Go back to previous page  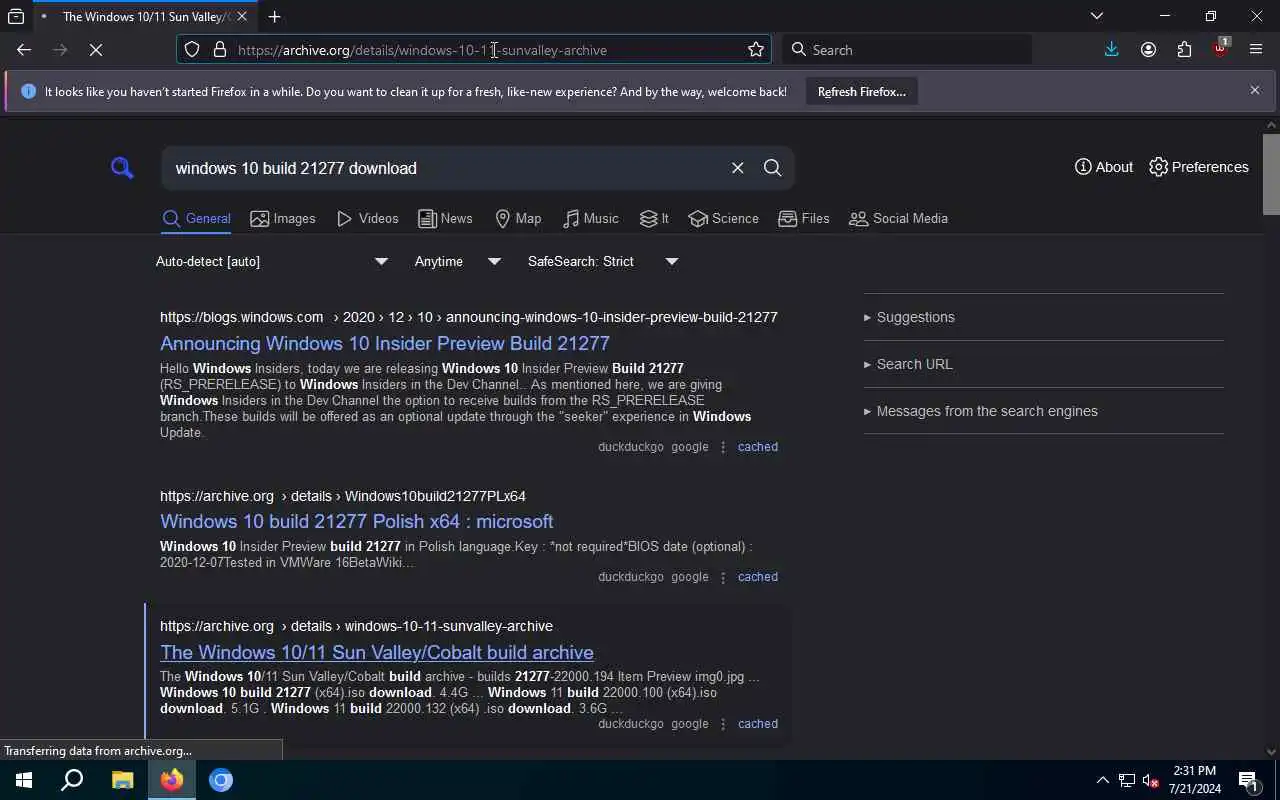[x=24, y=50]
